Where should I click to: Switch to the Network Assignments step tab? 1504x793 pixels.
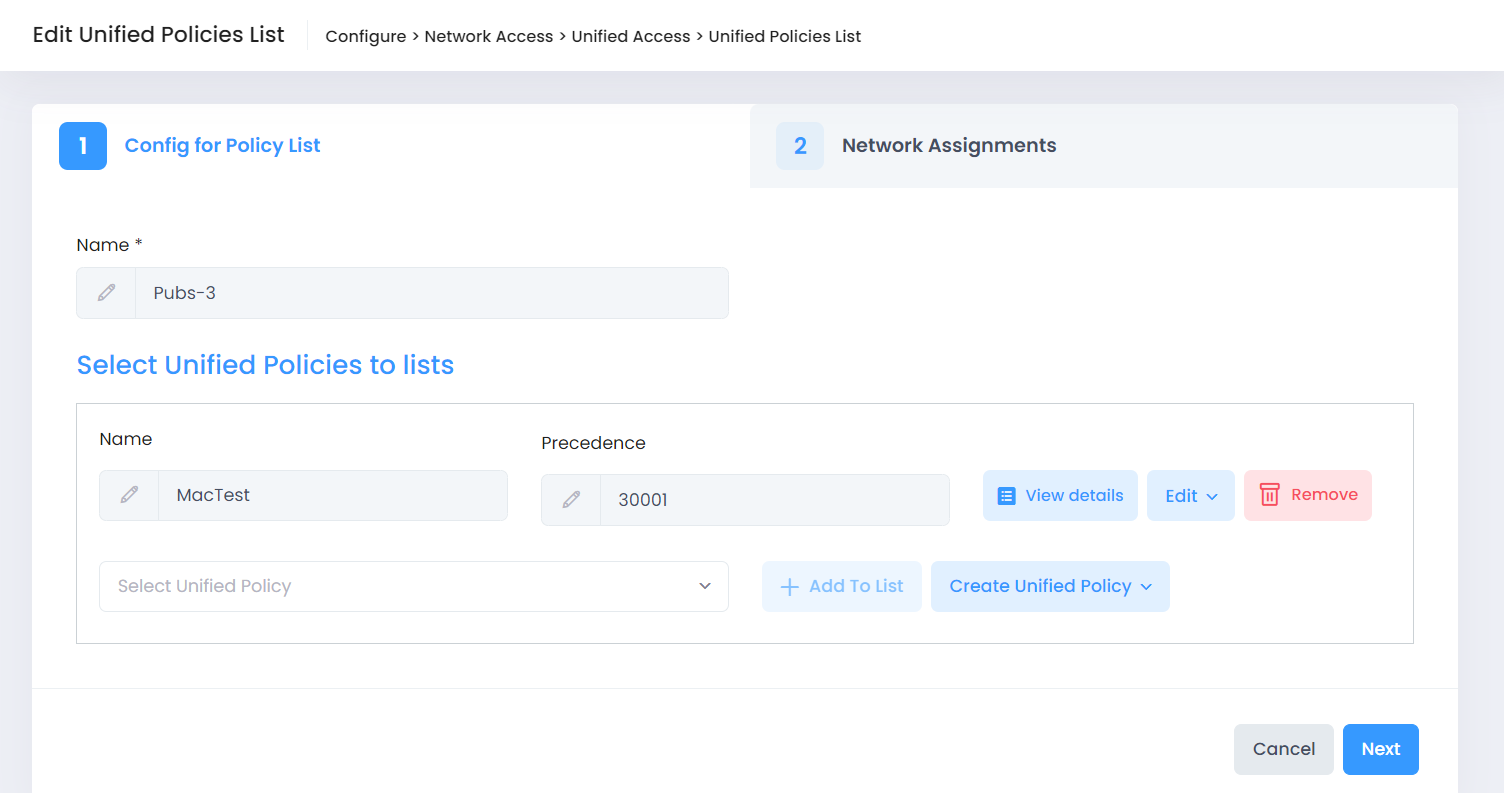click(x=948, y=146)
